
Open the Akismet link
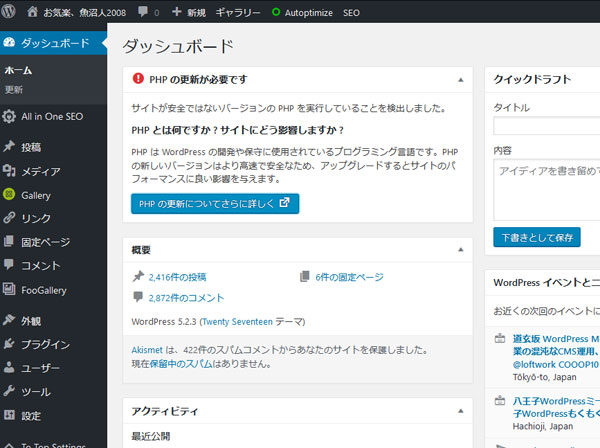point(147,350)
